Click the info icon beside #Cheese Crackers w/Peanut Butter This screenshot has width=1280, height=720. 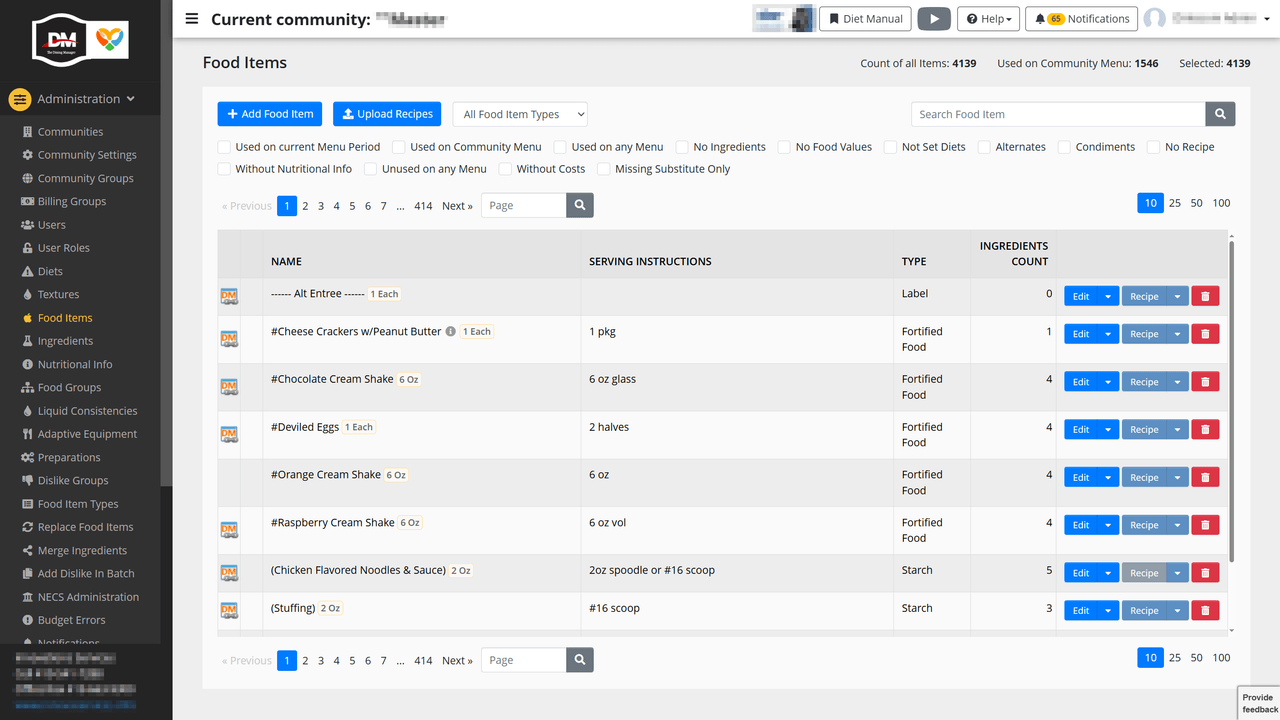pyautogui.click(x=450, y=332)
